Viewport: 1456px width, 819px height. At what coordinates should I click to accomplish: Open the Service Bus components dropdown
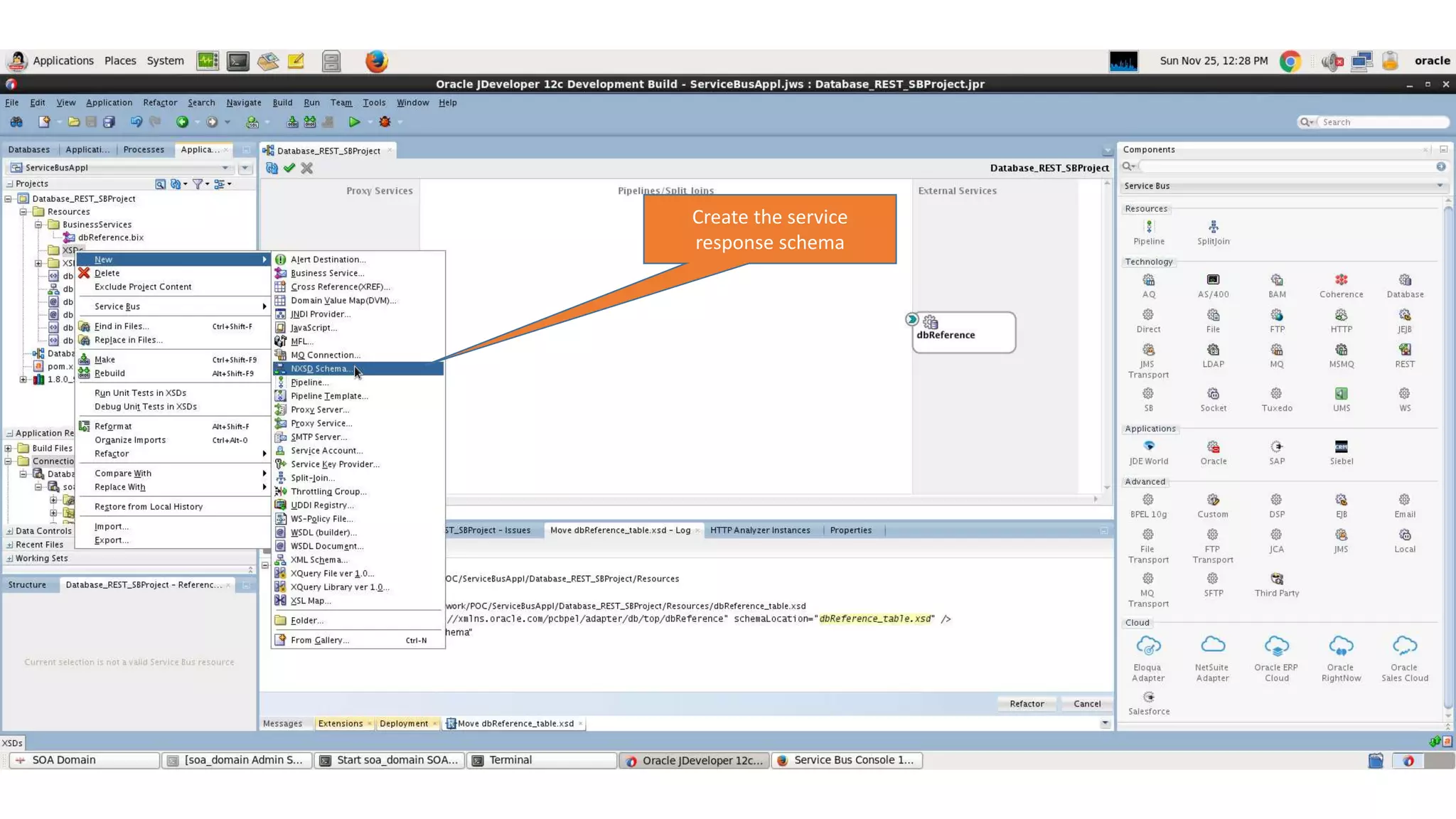coord(1285,186)
